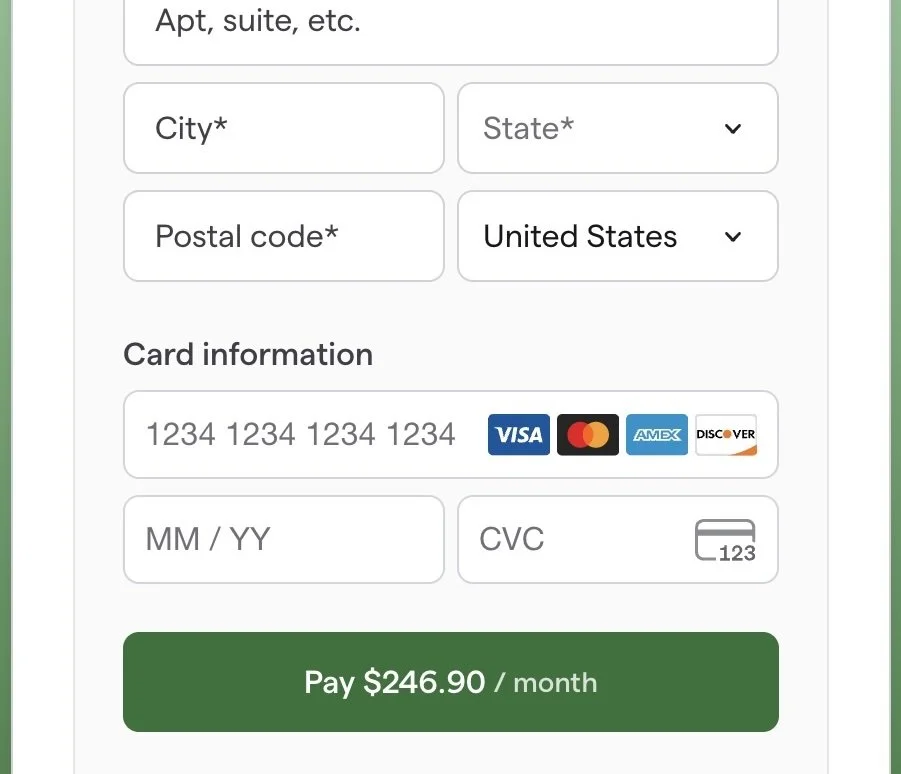Select the MM / YY expiry field
901x774 pixels.
pos(284,540)
